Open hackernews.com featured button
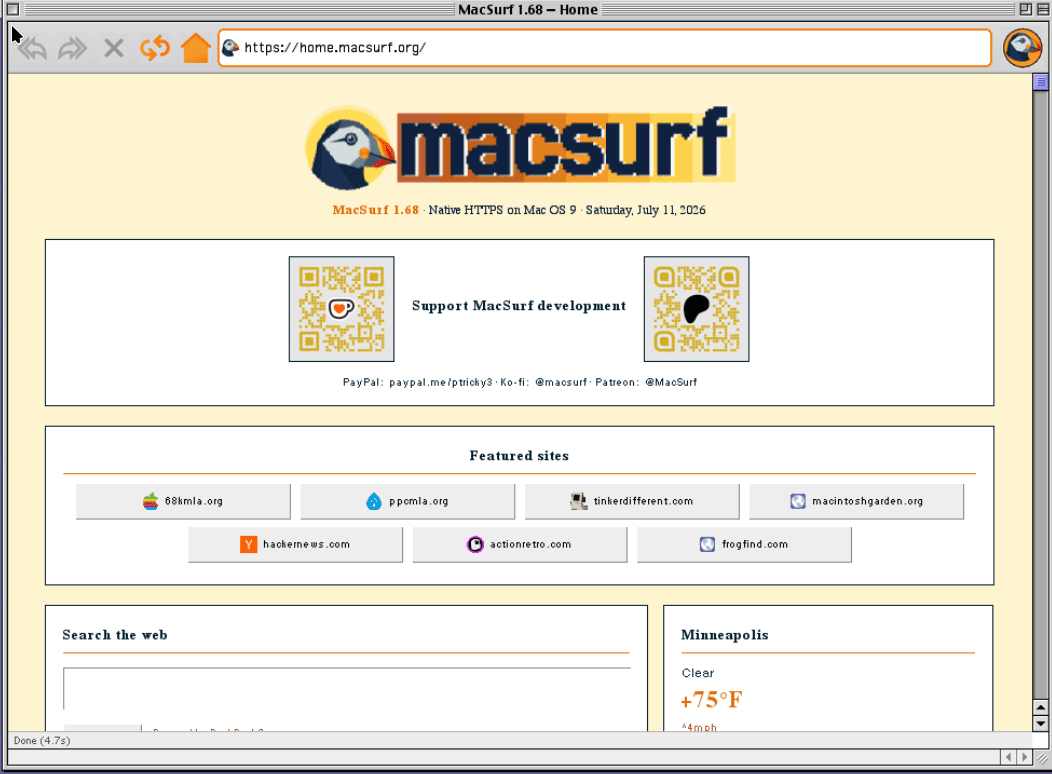The image size is (1052, 774). click(295, 544)
